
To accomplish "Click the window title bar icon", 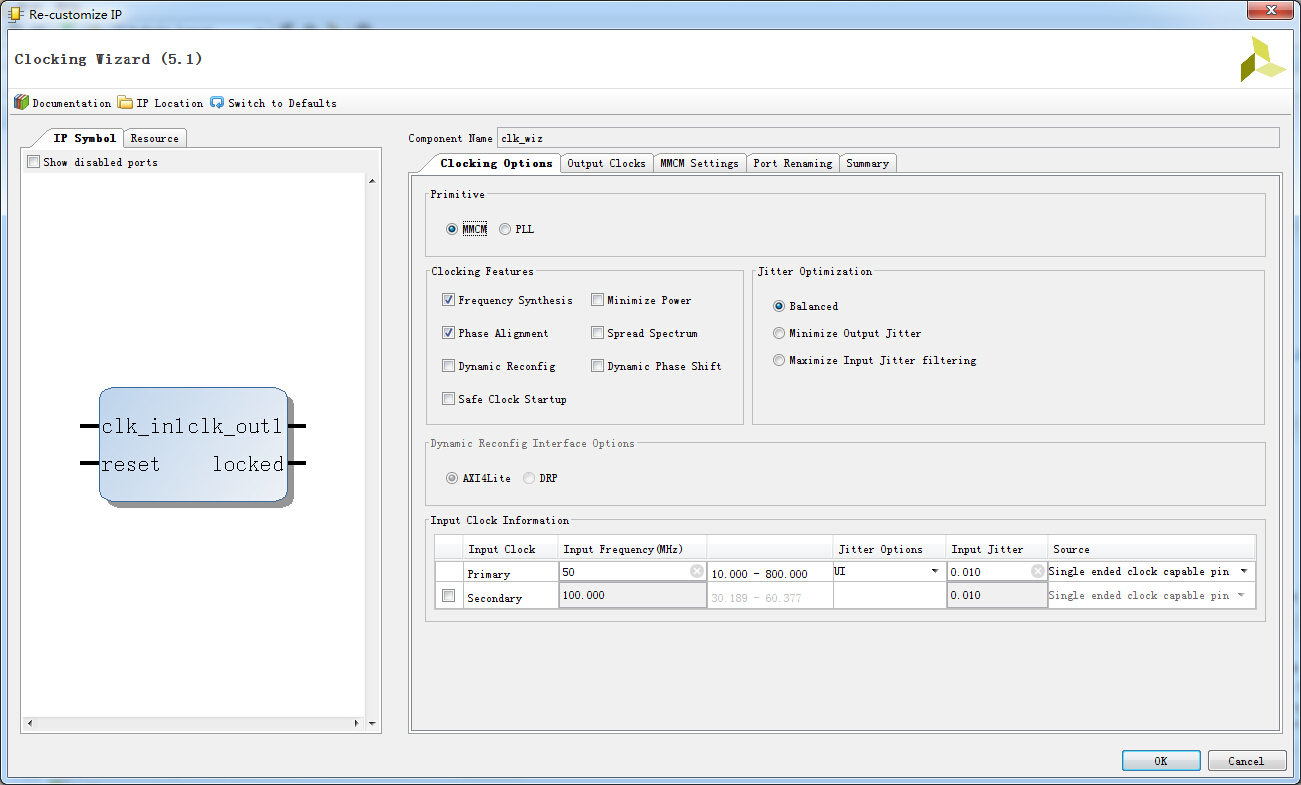I will tap(14, 13).
